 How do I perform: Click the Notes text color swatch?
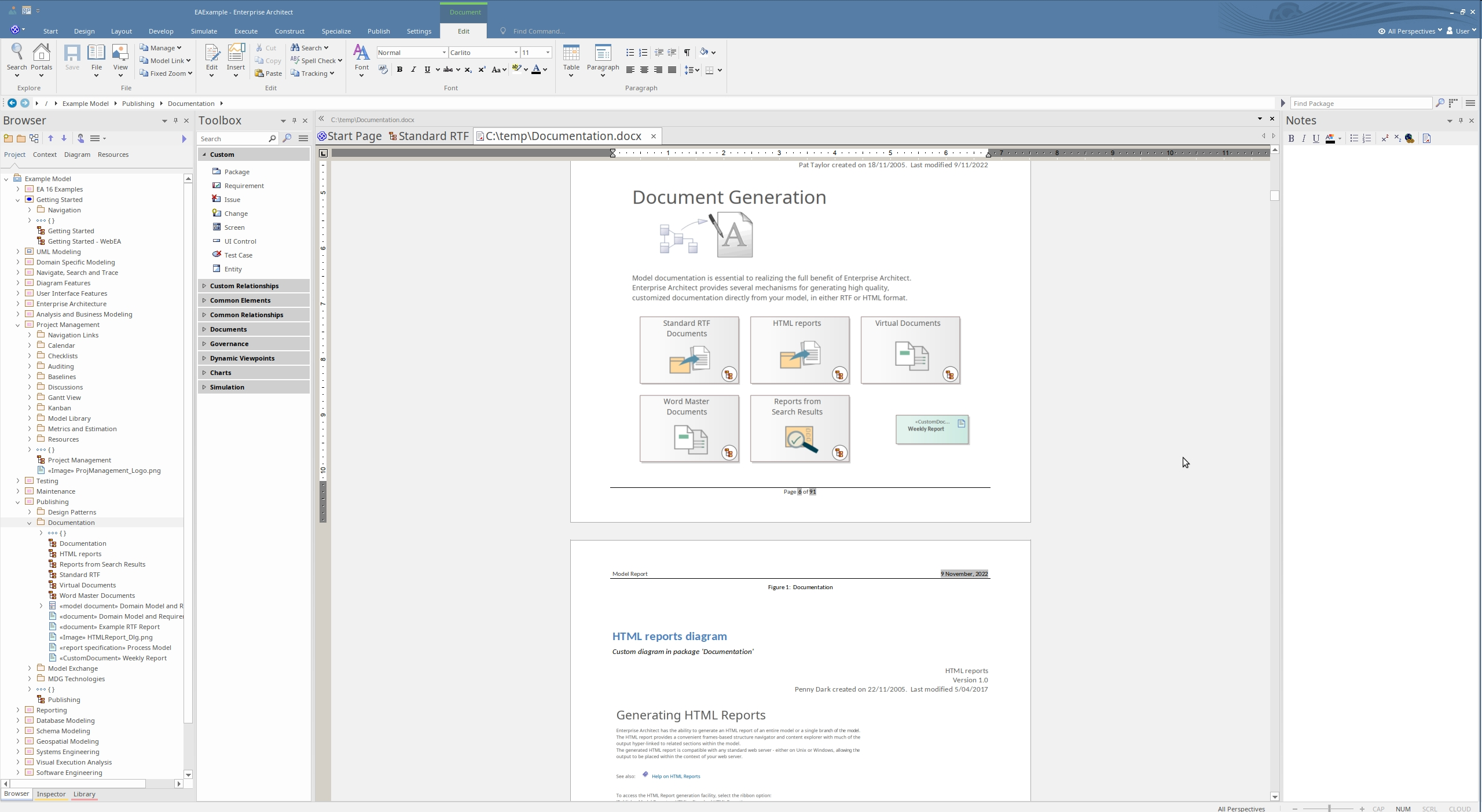(1330, 138)
